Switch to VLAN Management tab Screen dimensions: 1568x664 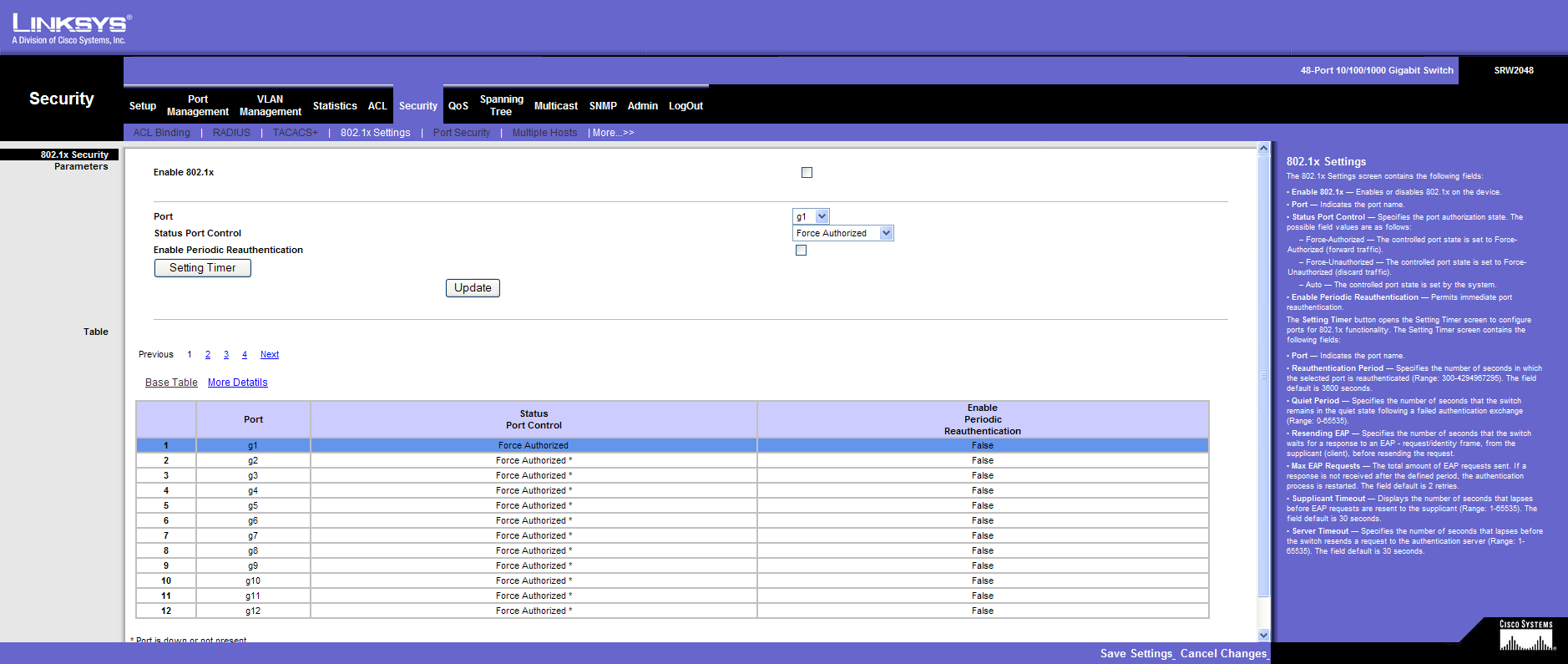(x=270, y=105)
